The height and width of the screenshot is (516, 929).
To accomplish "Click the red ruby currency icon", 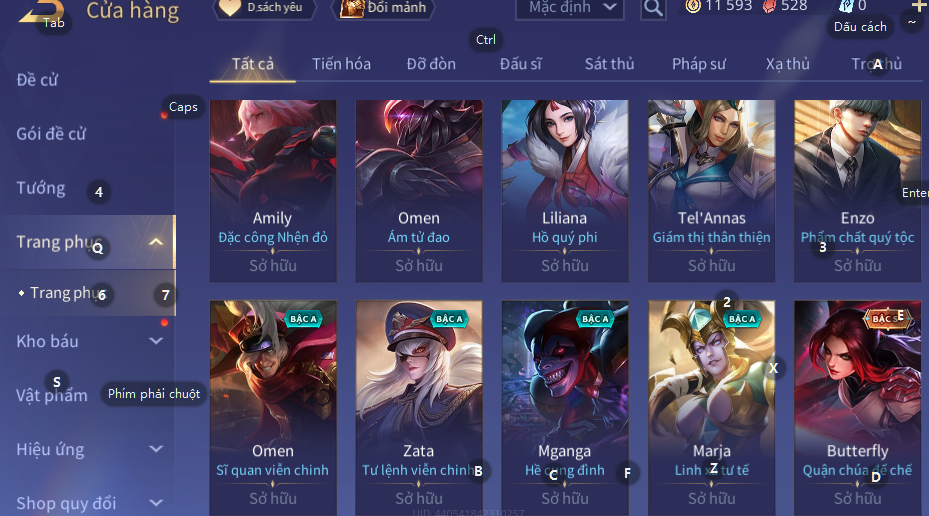I will click(x=769, y=7).
